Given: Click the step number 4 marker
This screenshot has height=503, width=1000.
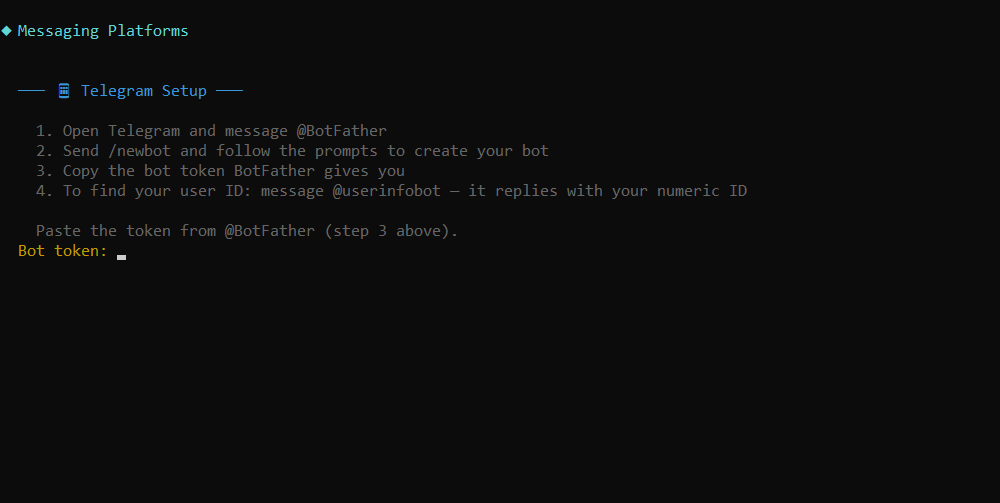Looking at the screenshot, I should coord(43,191).
